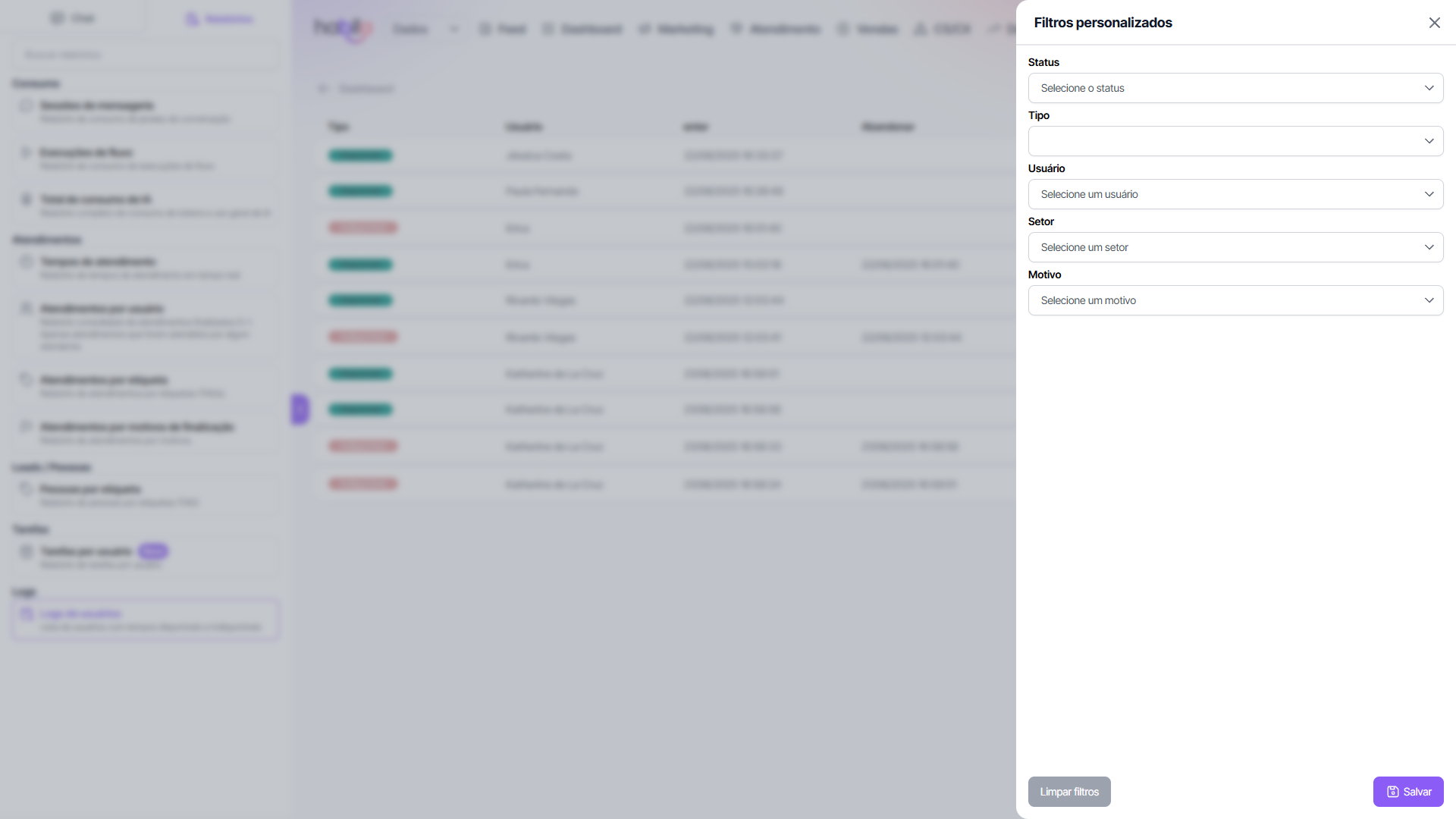The height and width of the screenshot is (819, 1456).
Task: Open the Motivo dropdown
Action: click(x=1235, y=300)
